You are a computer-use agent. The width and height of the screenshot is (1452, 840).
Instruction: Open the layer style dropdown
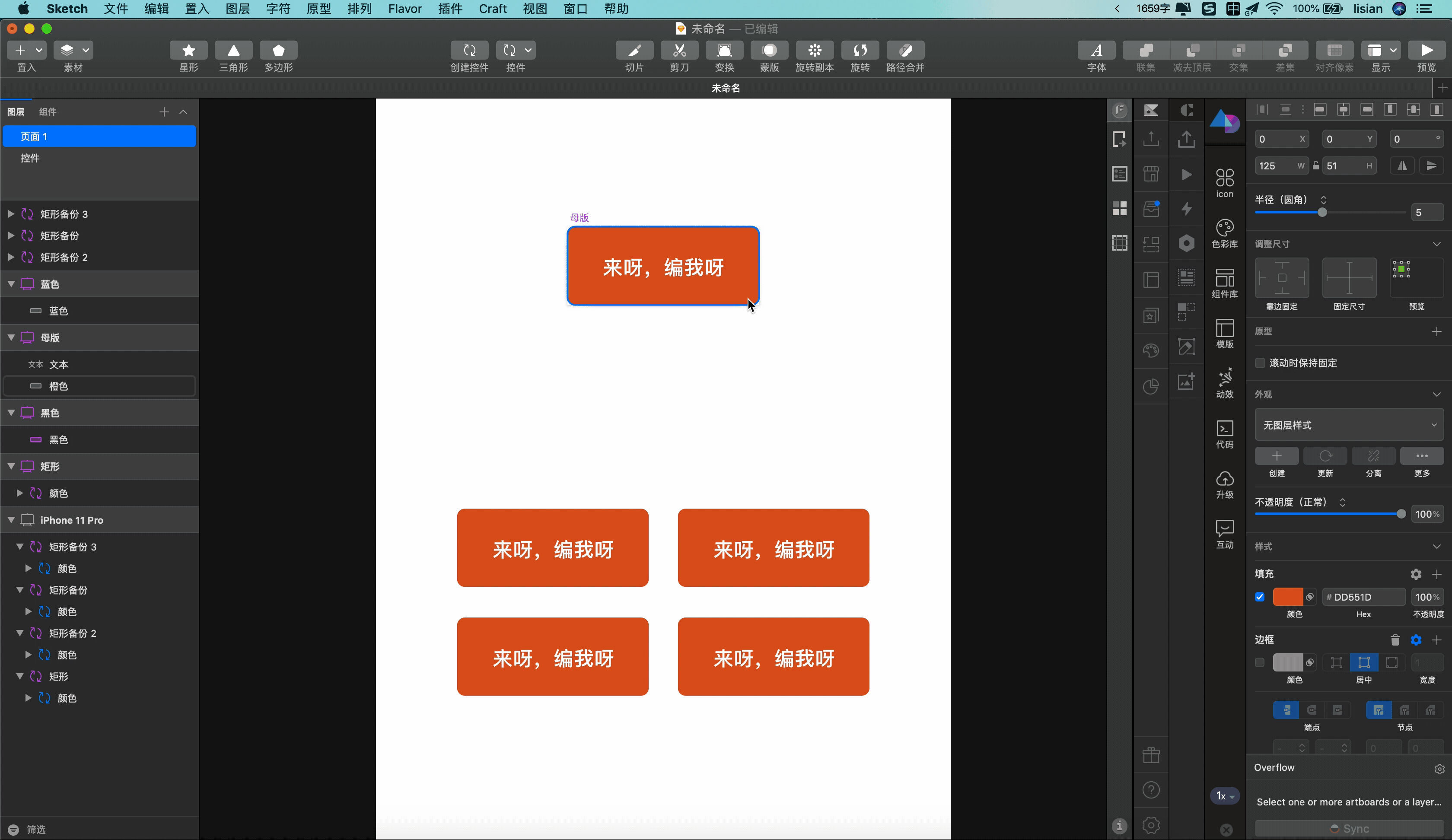(x=1349, y=425)
